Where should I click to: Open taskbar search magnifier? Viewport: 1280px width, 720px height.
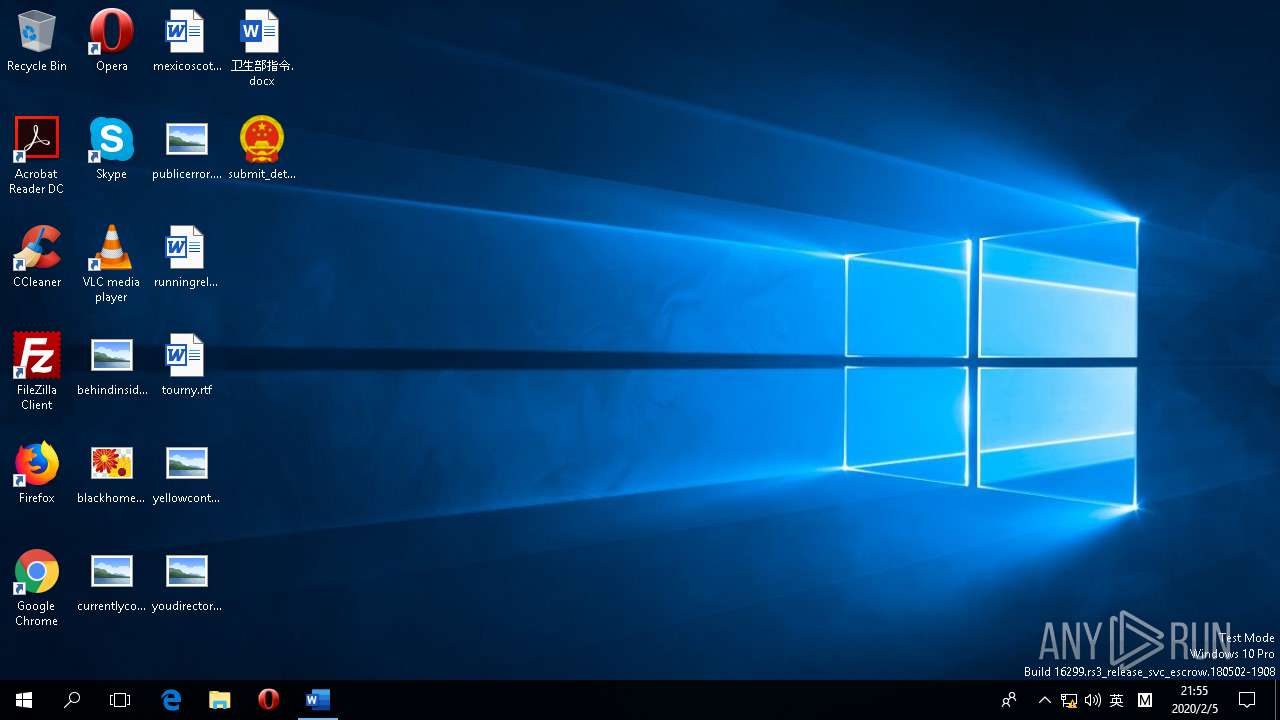click(x=72, y=700)
